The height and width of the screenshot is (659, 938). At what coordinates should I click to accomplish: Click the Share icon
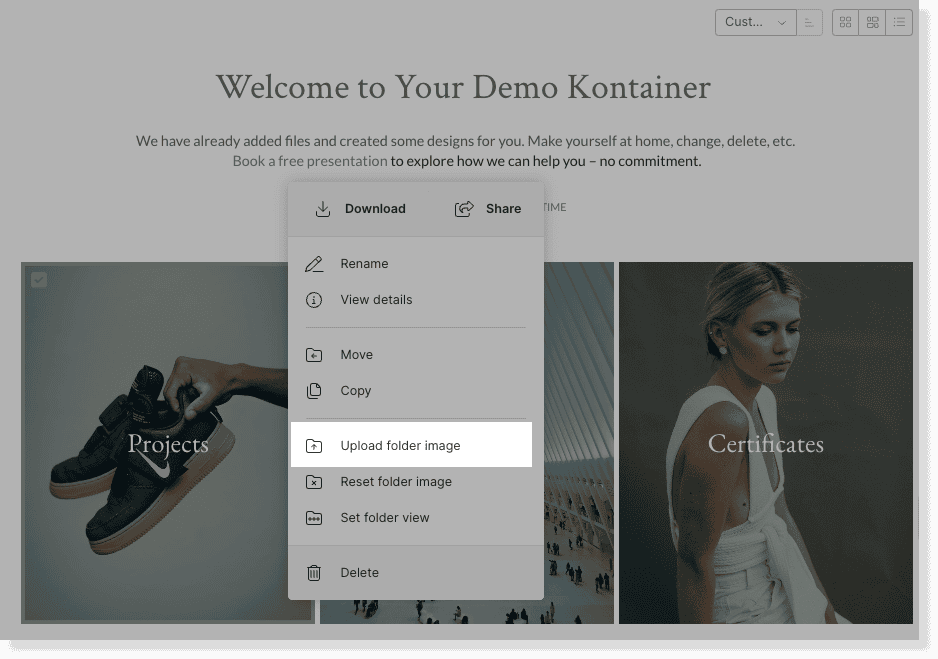(463, 209)
